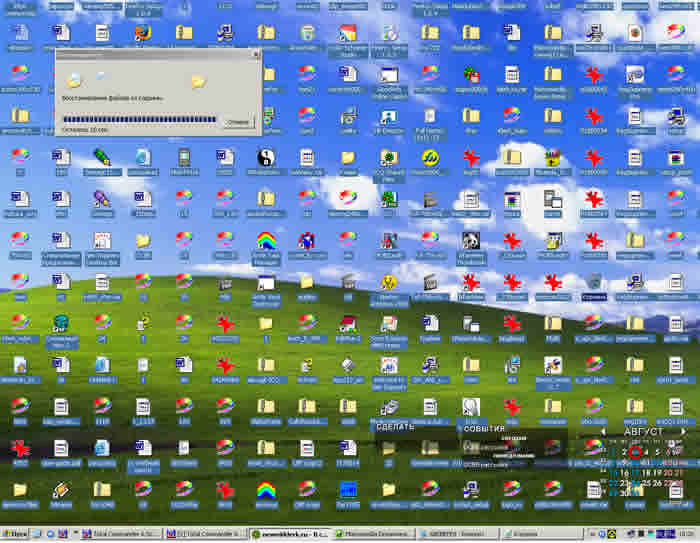Click the system tray clock
This screenshot has height=543, width=700.
(686, 534)
